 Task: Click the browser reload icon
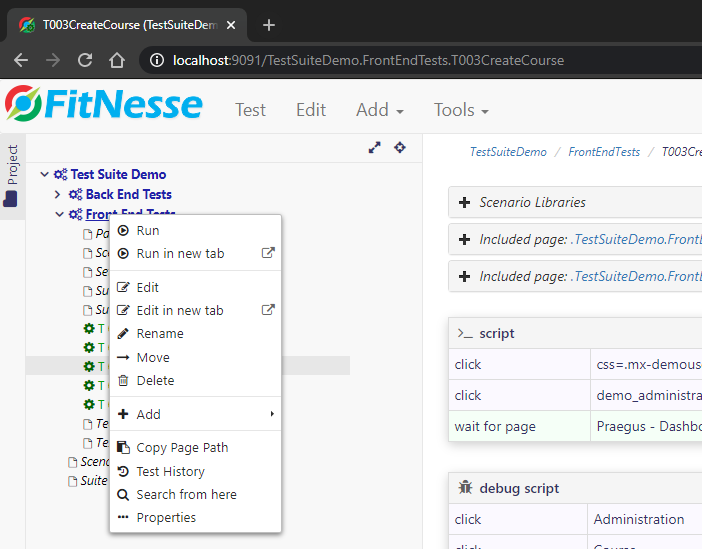tap(85, 60)
